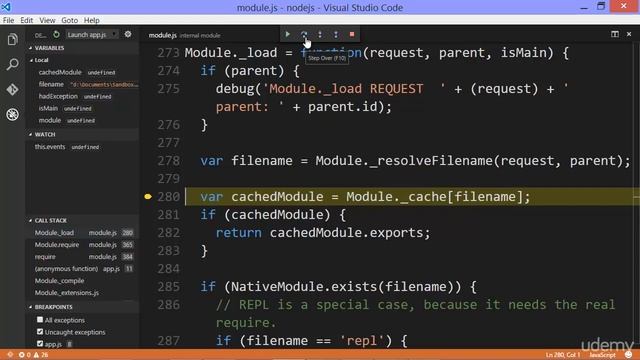Click the Step Out debug button

pos(336,34)
